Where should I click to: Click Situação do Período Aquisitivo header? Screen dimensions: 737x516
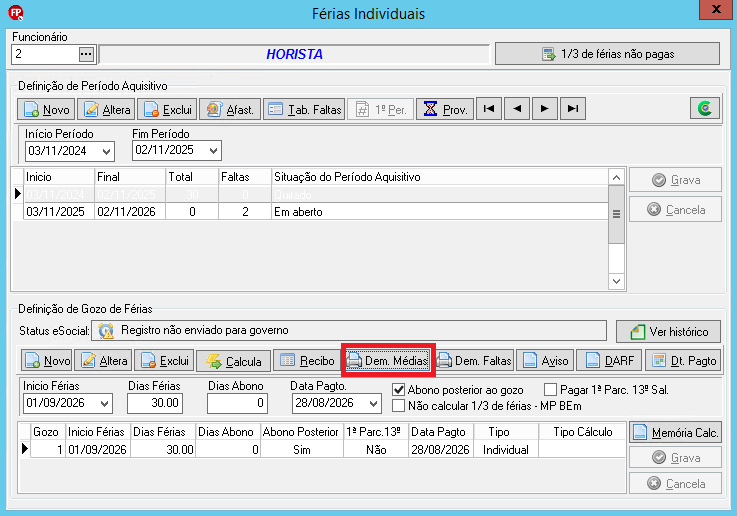pos(439,177)
